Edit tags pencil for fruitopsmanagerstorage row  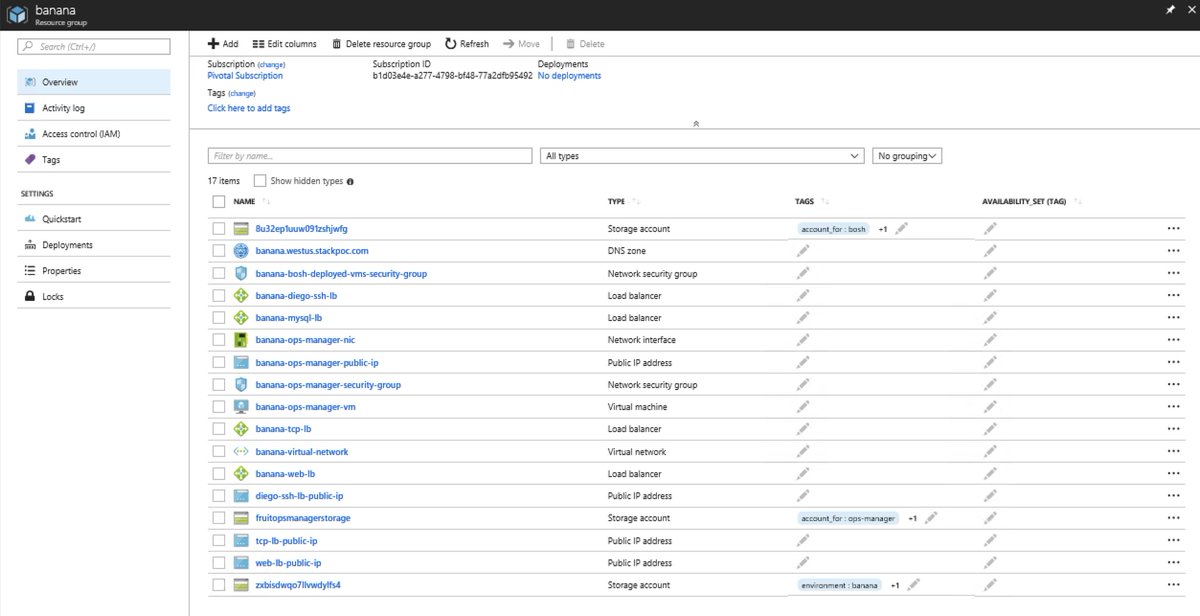[932, 518]
